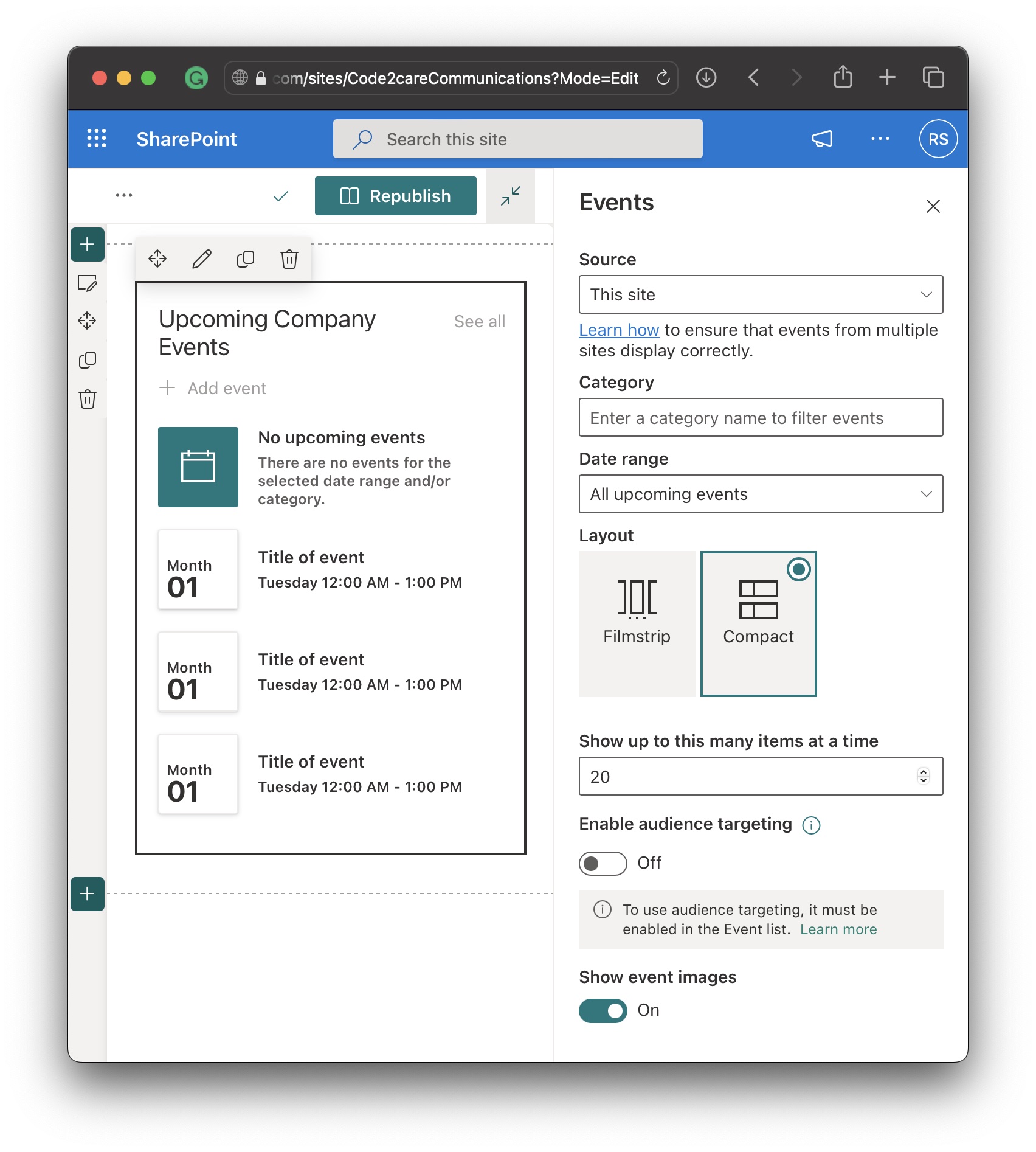The height and width of the screenshot is (1152, 1036).
Task: Click the Republish button
Action: pos(396,196)
